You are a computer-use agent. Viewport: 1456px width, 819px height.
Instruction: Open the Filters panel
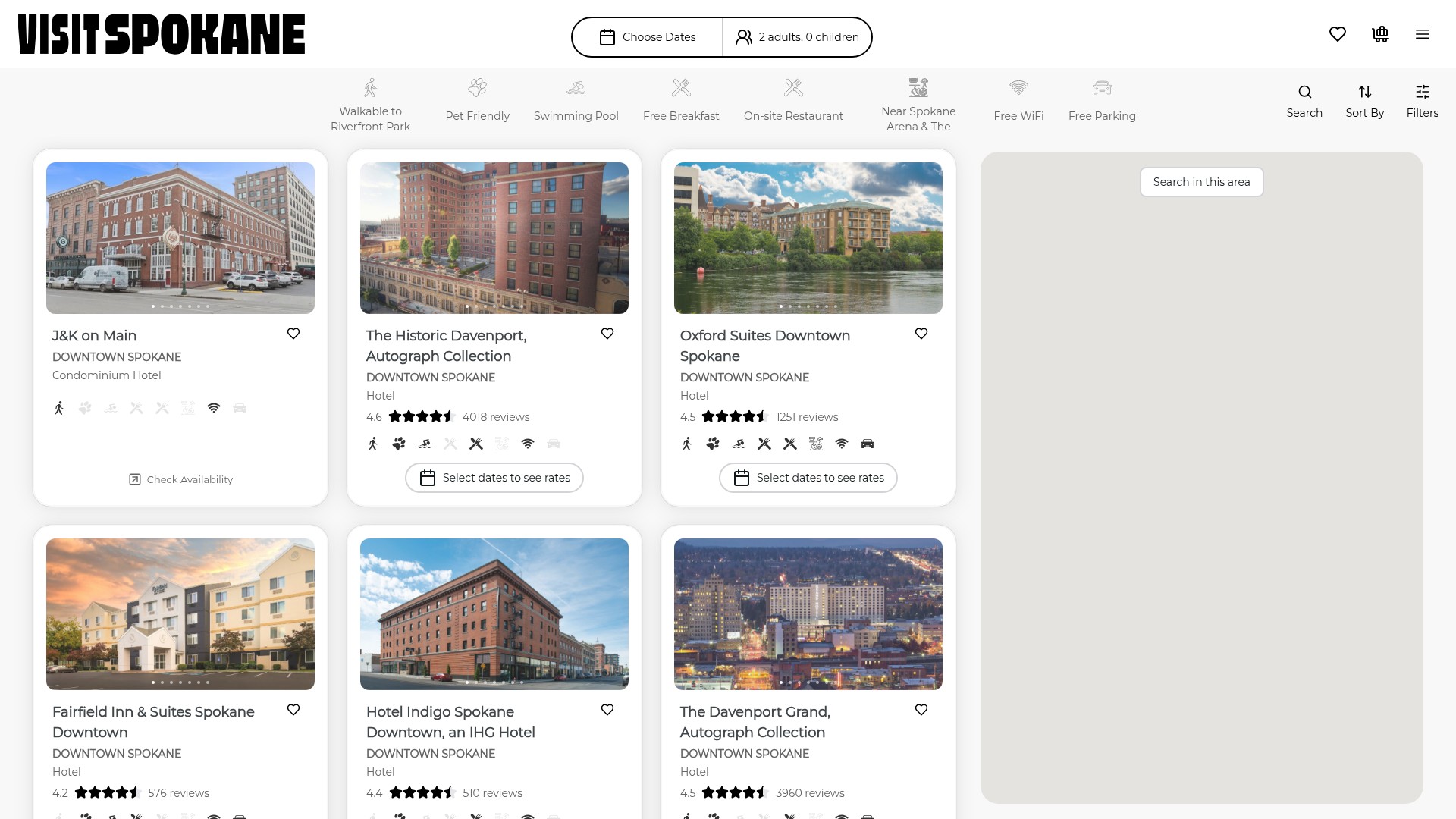pyautogui.click(x=1422, y=102)
